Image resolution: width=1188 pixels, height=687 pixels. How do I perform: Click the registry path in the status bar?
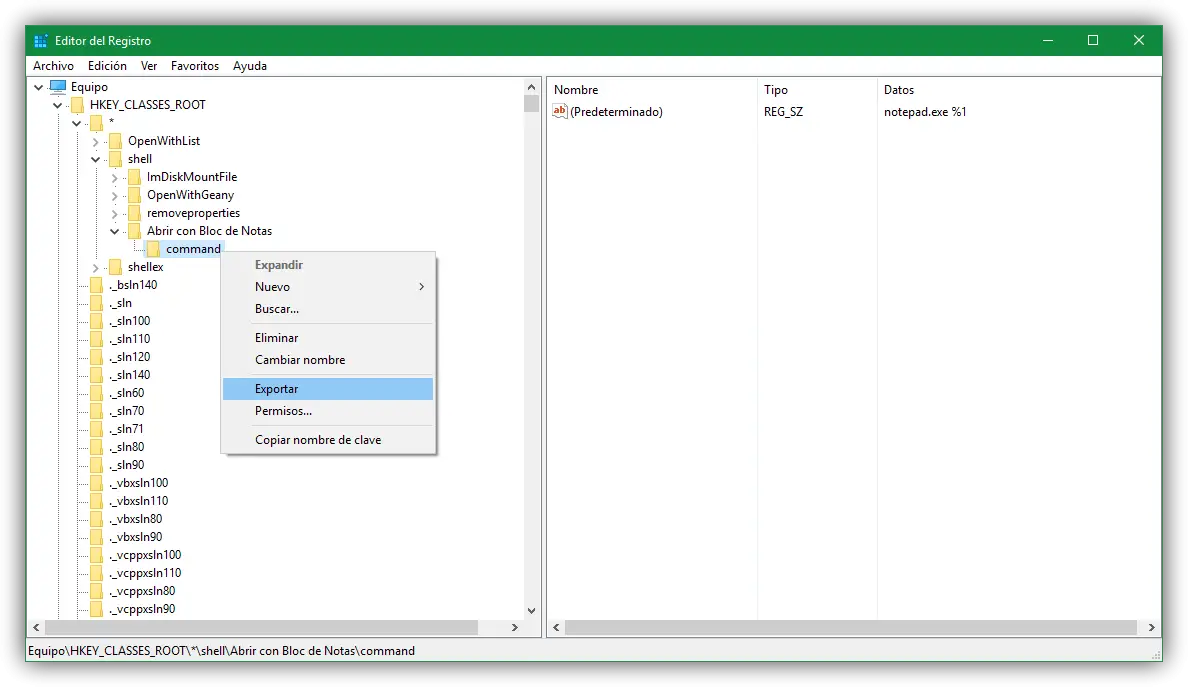click(x=221, y=651)
